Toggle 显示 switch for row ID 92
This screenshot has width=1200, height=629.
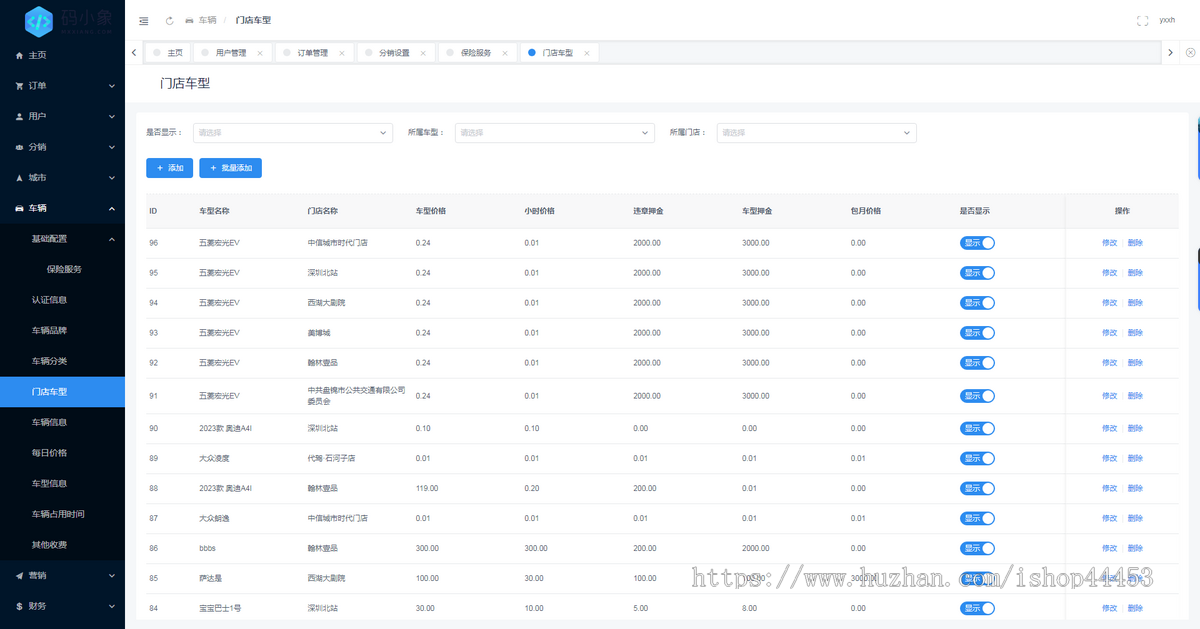click(x=977, y=363)
